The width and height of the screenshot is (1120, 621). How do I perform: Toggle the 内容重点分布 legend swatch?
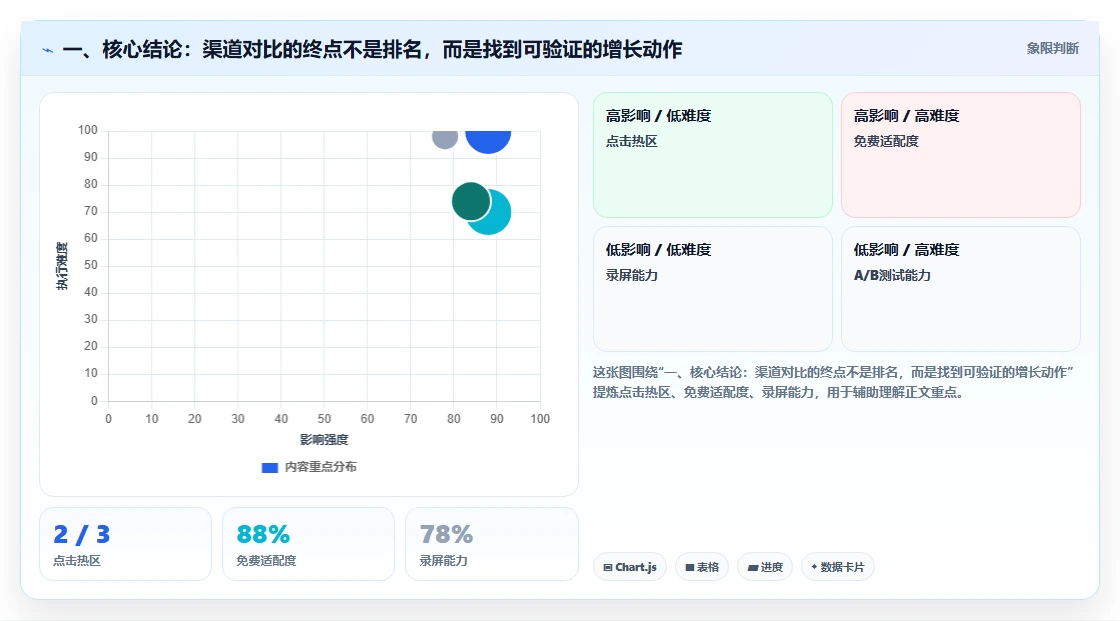pyautogui.click(x=269, y=467)
